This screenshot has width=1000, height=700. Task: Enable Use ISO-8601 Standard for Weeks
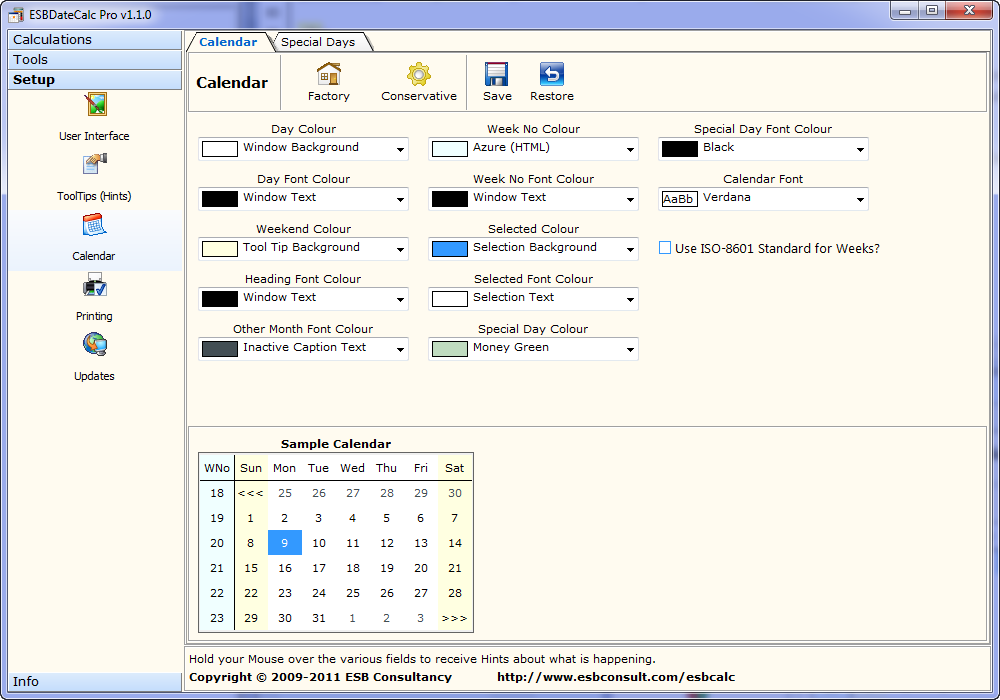[x=665, y=248]
